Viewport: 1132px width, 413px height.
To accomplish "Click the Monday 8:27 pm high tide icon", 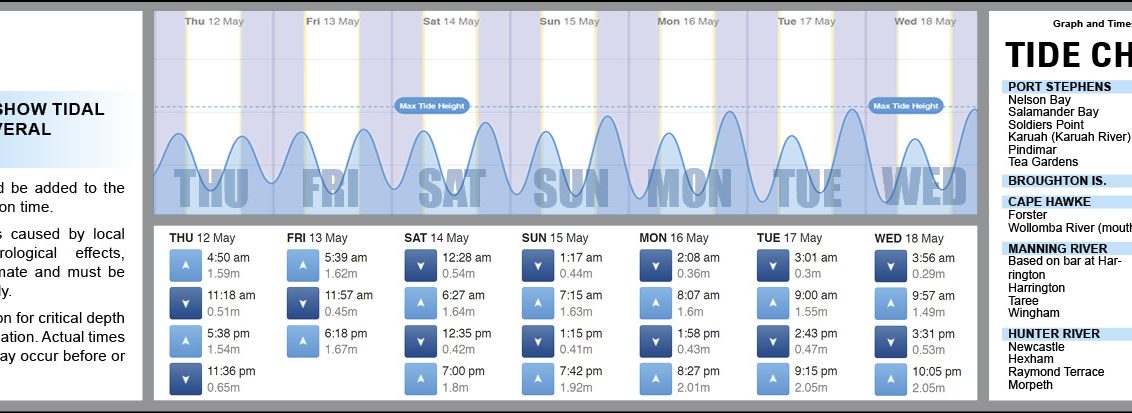I will pos(654,378).
